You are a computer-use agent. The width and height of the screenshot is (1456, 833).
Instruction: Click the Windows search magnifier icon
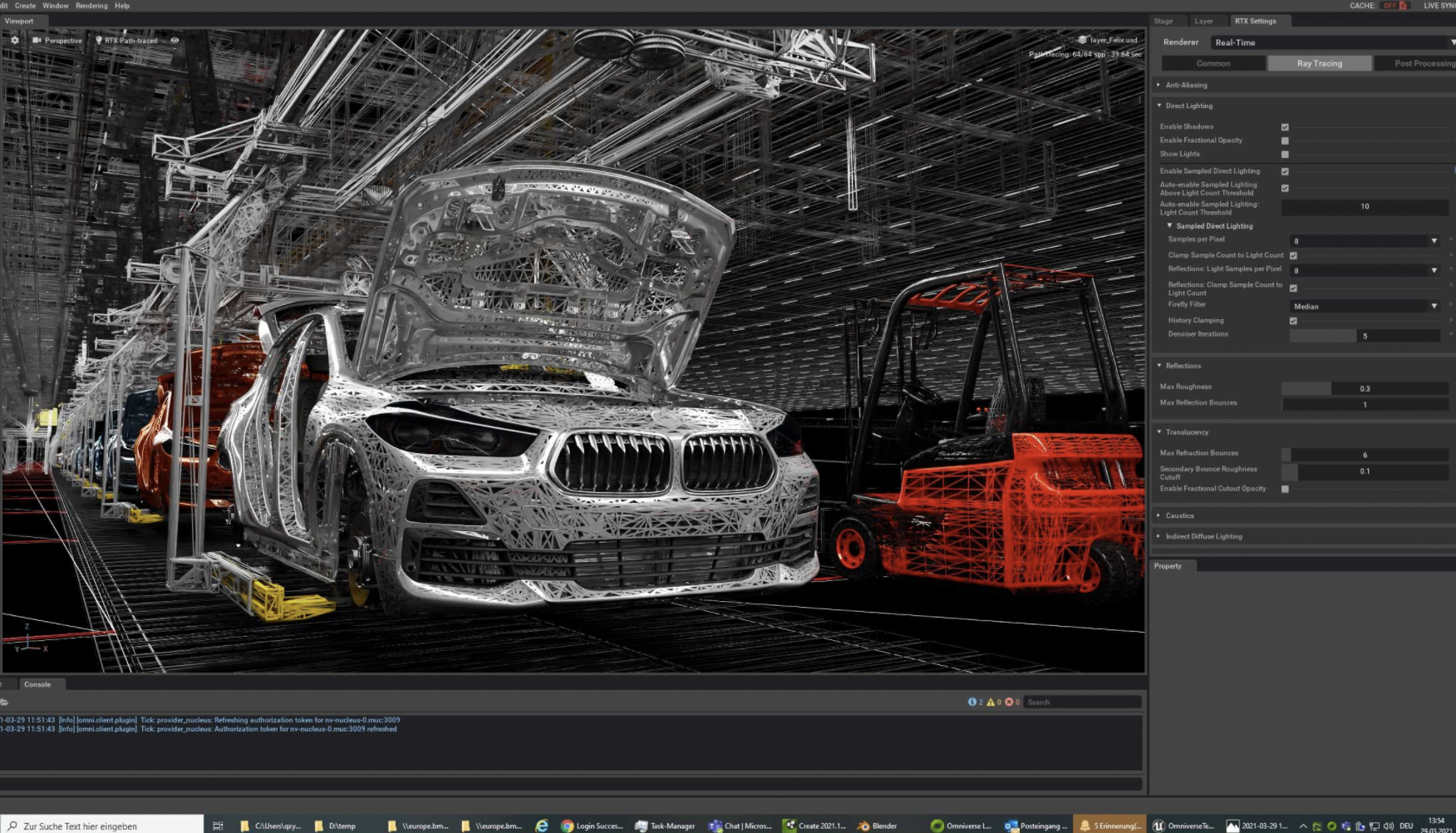click(x=12, y=826)
